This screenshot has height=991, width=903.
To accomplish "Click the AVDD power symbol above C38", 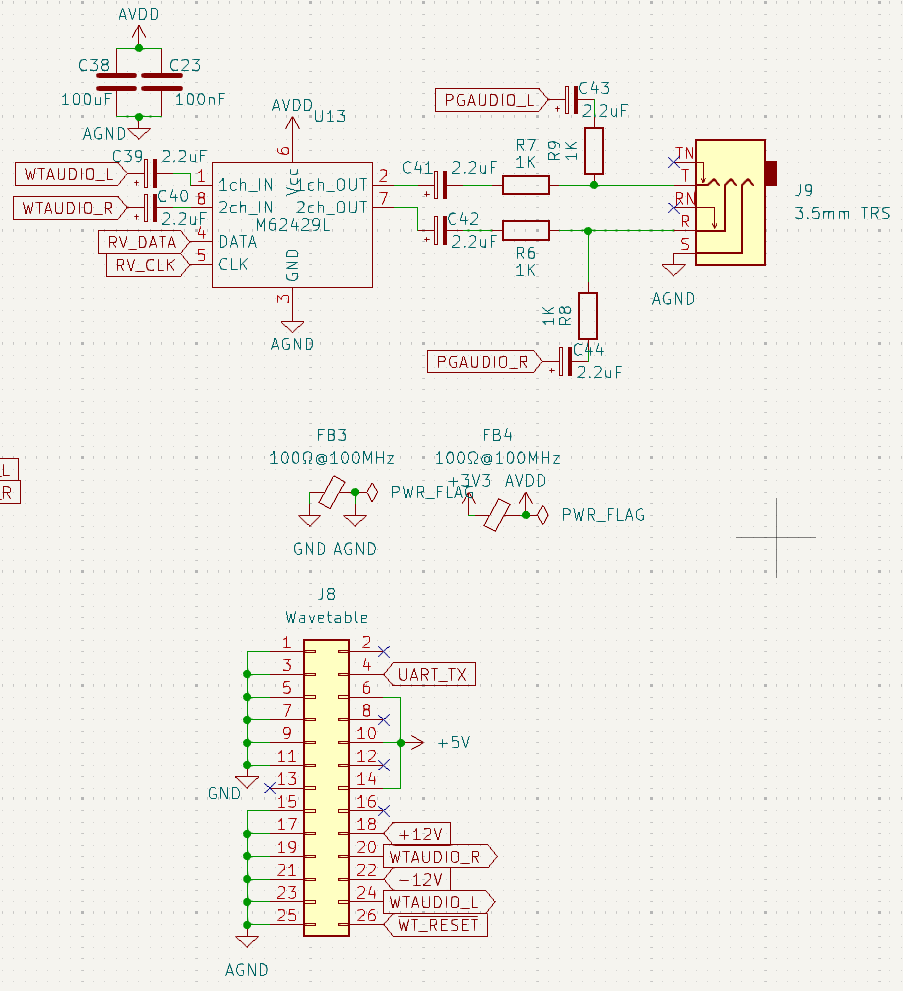I will 139,33.
